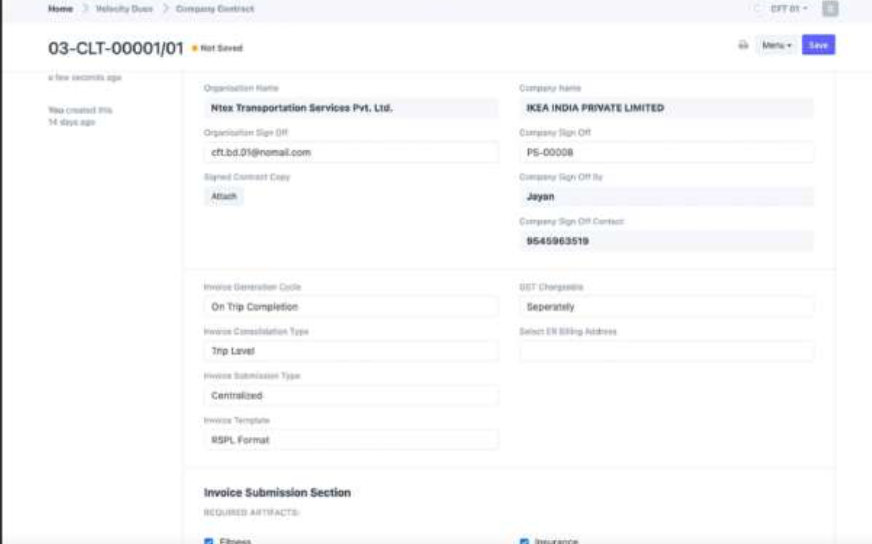The width and height of the screenshot is (872, 544).
Task: Open the Company Contract breadcrumb link
Action: coord(215,9)
